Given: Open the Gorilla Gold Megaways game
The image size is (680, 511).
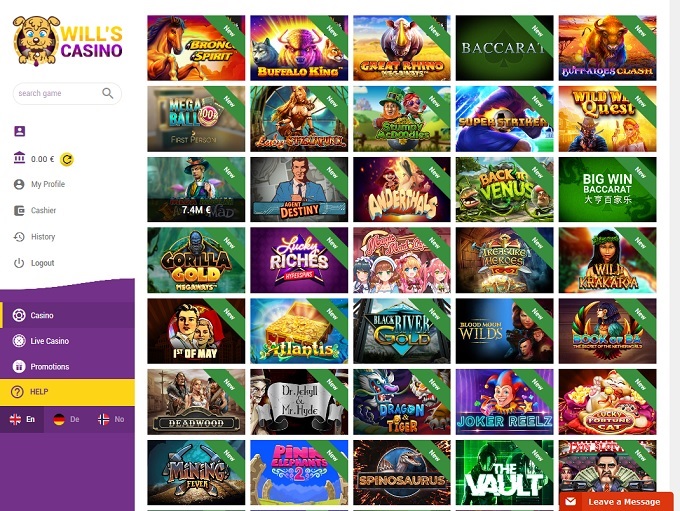Looking at the screenshot, I should (196, 260).
